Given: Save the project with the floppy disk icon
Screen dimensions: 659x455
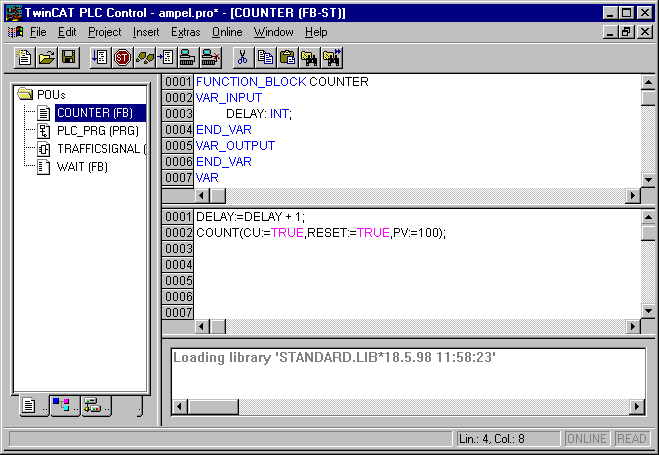Looking at the screenshot, I should click(x=68, y=57).
